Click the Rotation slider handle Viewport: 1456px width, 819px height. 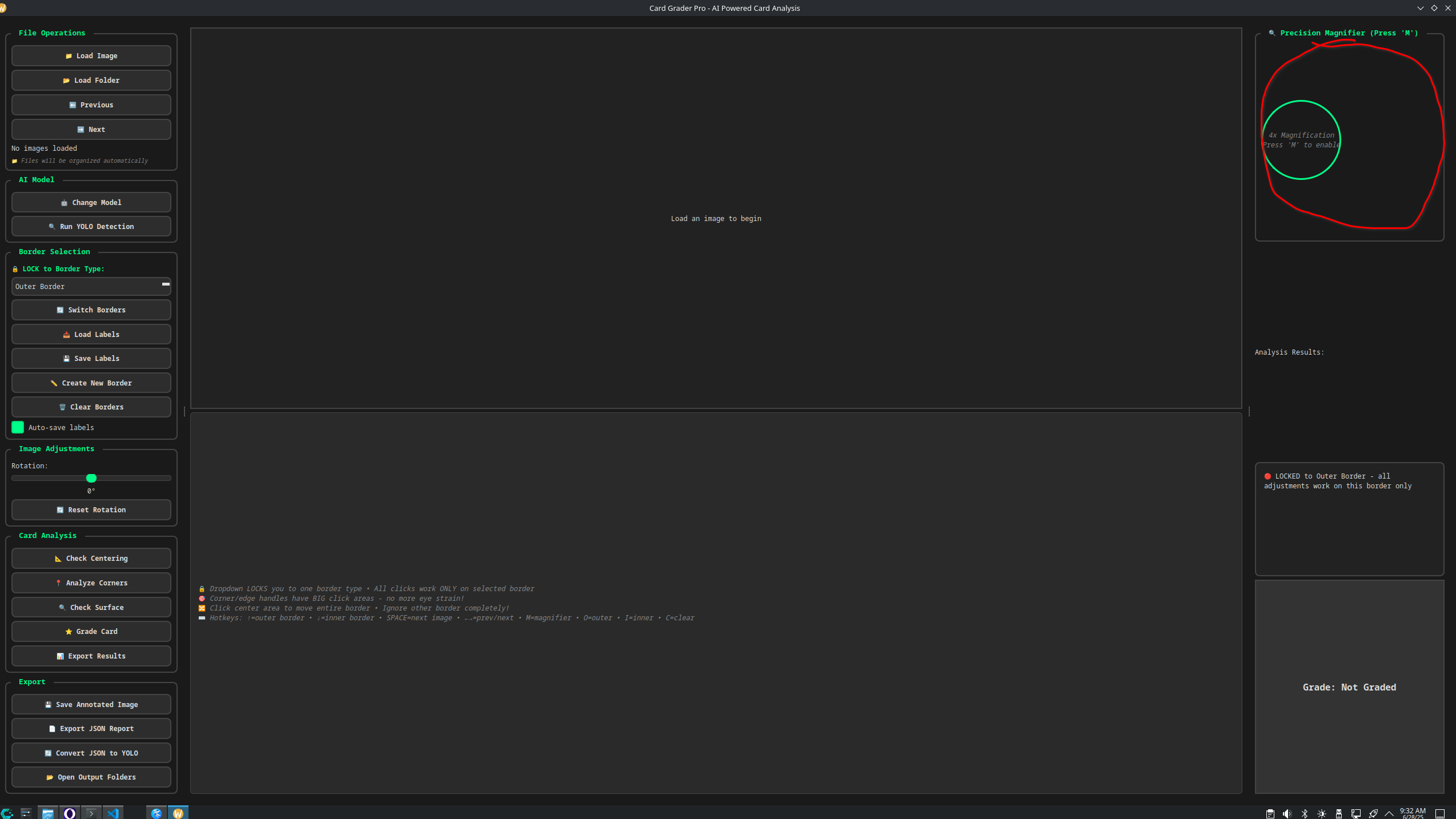[x=91, y=478]
